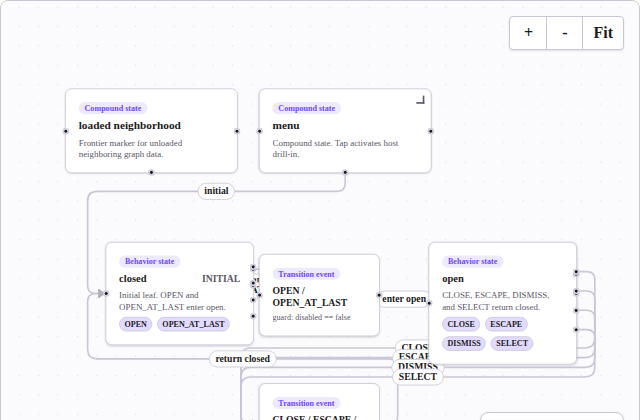Image resolution: width=640 pixels, height=420 pixels.
Task: Zoom in with the plus button
Action: pyautogui.click(x=528, y=33)
